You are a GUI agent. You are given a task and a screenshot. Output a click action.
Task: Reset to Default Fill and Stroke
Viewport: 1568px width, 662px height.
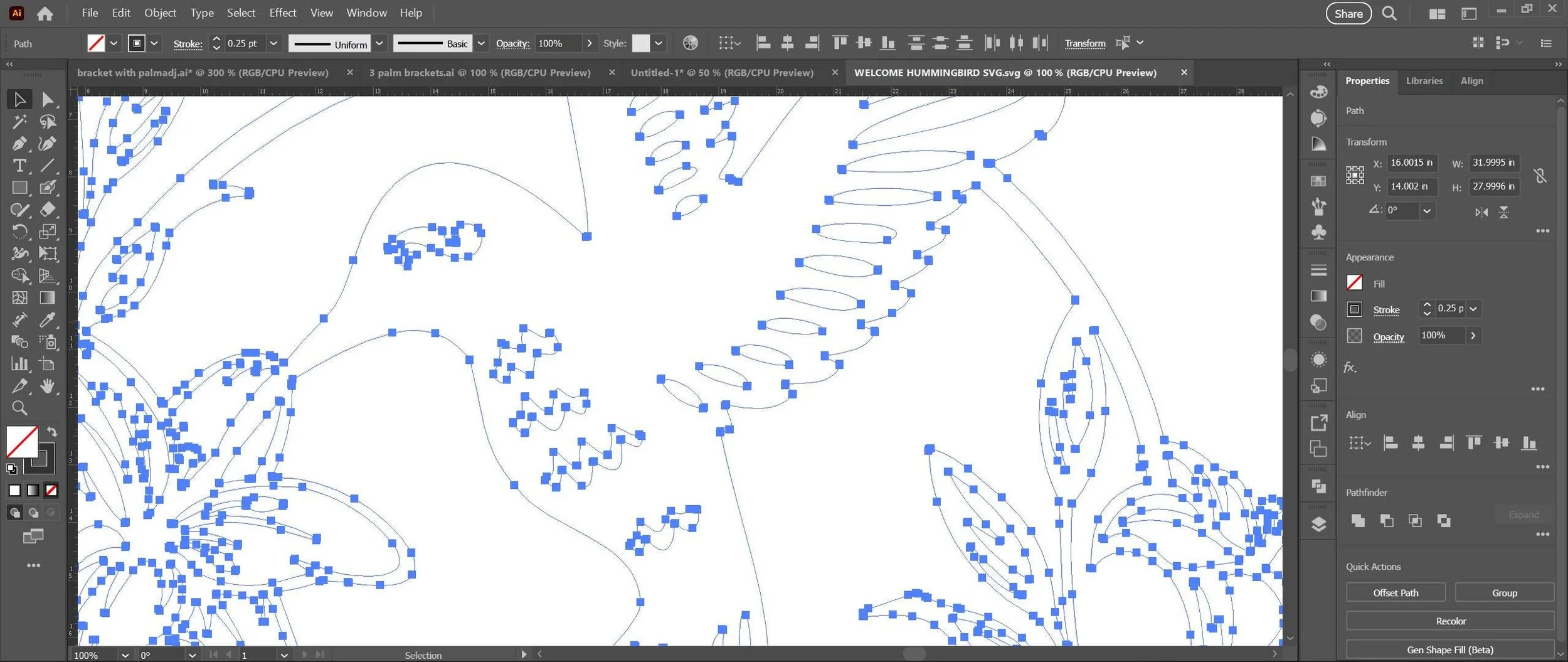11,469
